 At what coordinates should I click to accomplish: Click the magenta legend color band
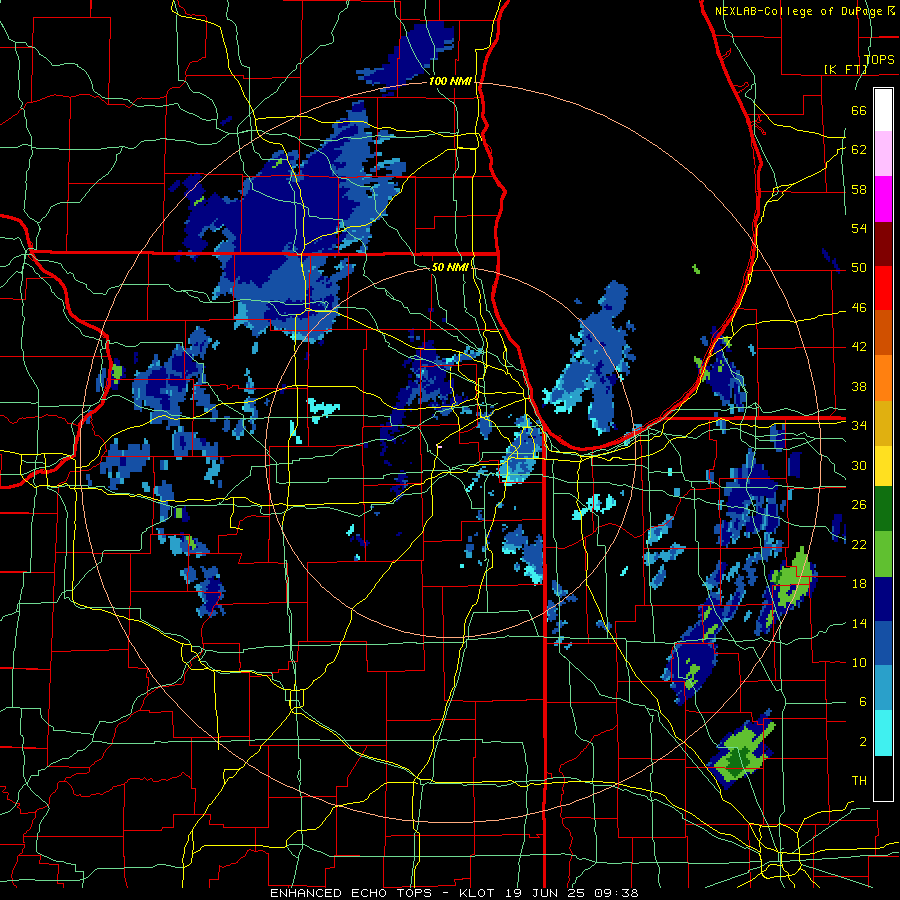point(883,199)
